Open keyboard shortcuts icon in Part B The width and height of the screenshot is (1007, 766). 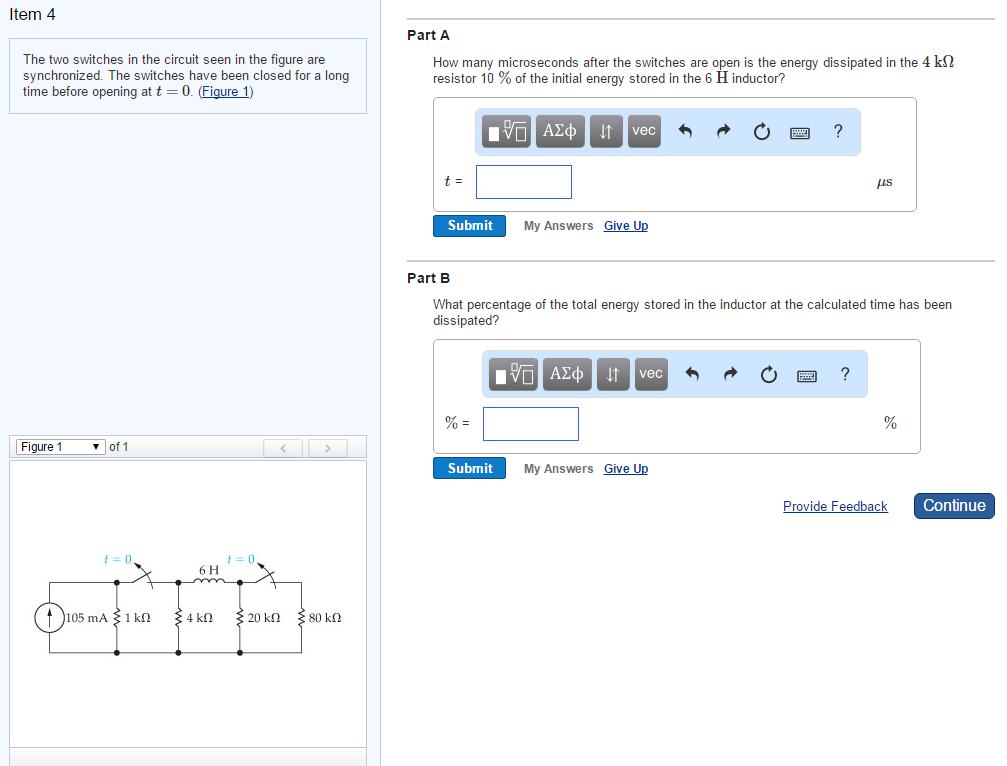[x=807, y=375]
